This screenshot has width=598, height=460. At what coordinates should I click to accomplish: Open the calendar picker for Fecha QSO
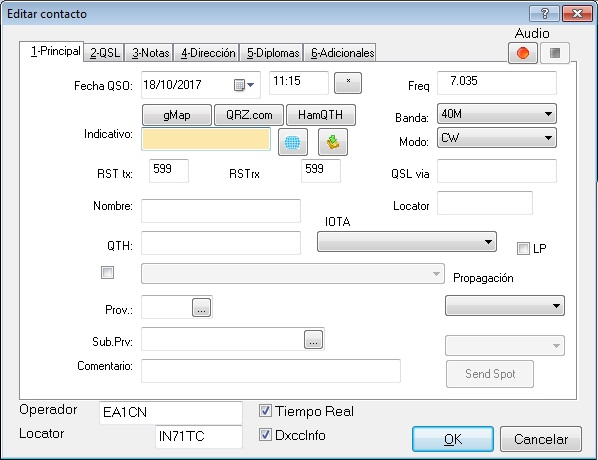244,85
